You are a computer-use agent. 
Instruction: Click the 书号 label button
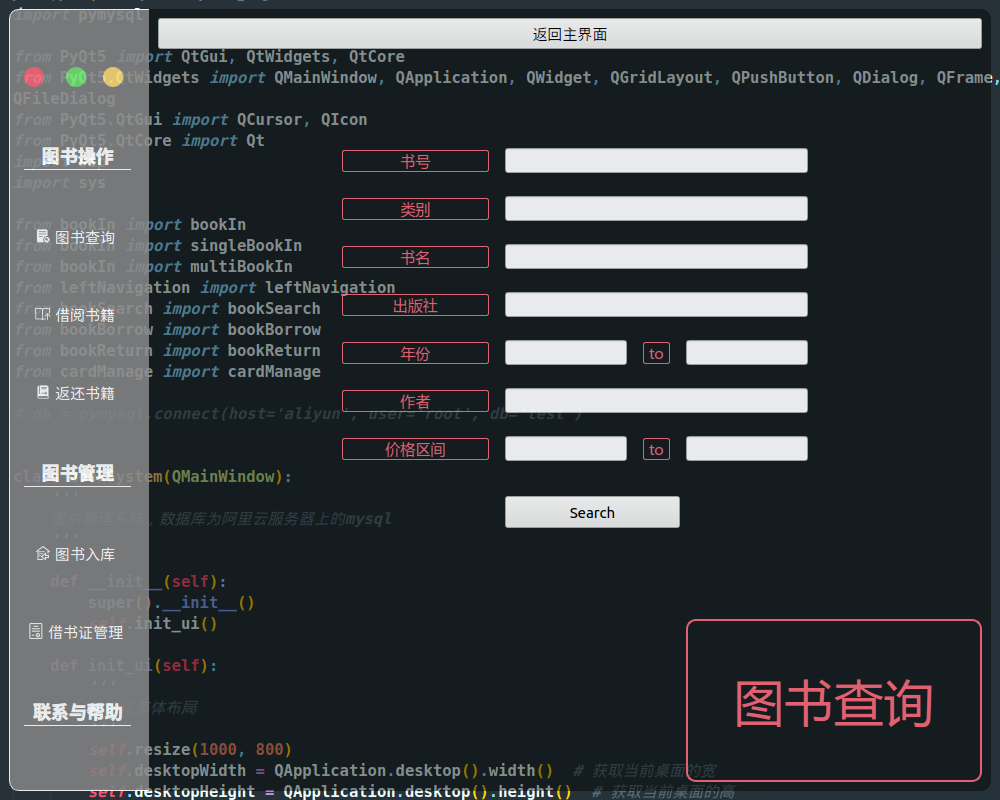pyautogui.click(x=415, y=160)
